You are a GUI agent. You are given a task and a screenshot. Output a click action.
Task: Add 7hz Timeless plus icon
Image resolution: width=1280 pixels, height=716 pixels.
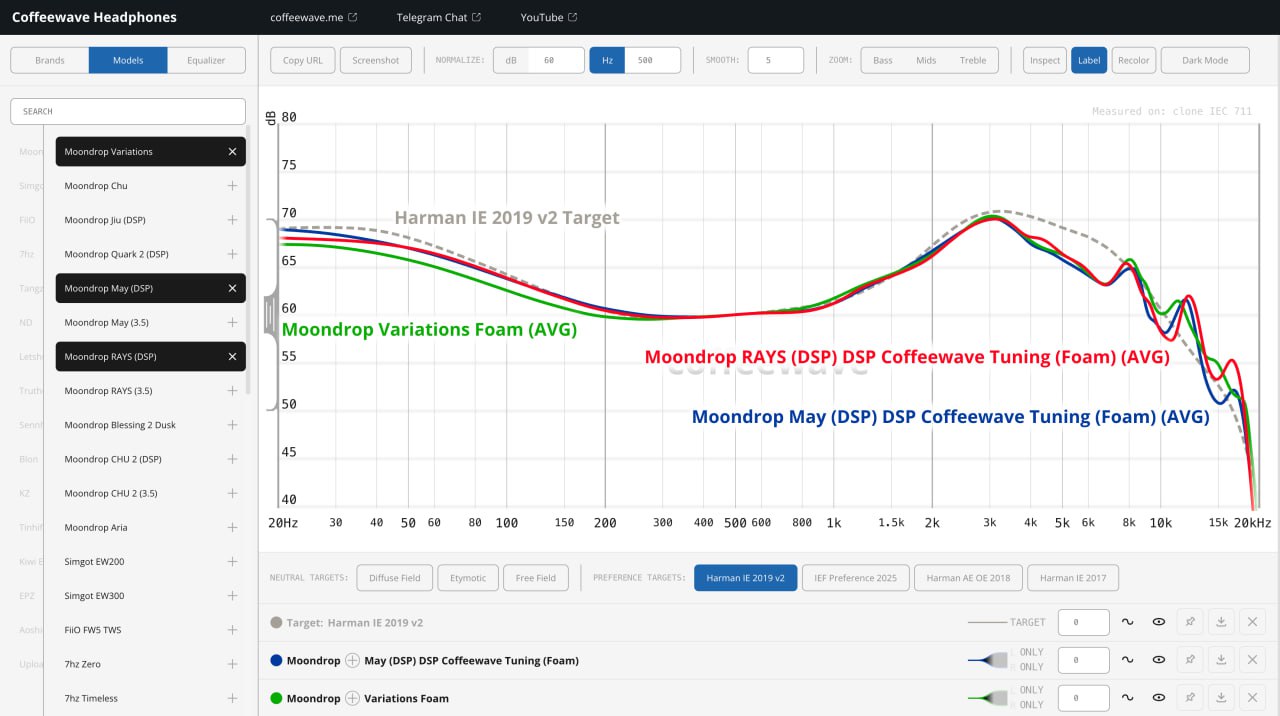coord(232,698)
